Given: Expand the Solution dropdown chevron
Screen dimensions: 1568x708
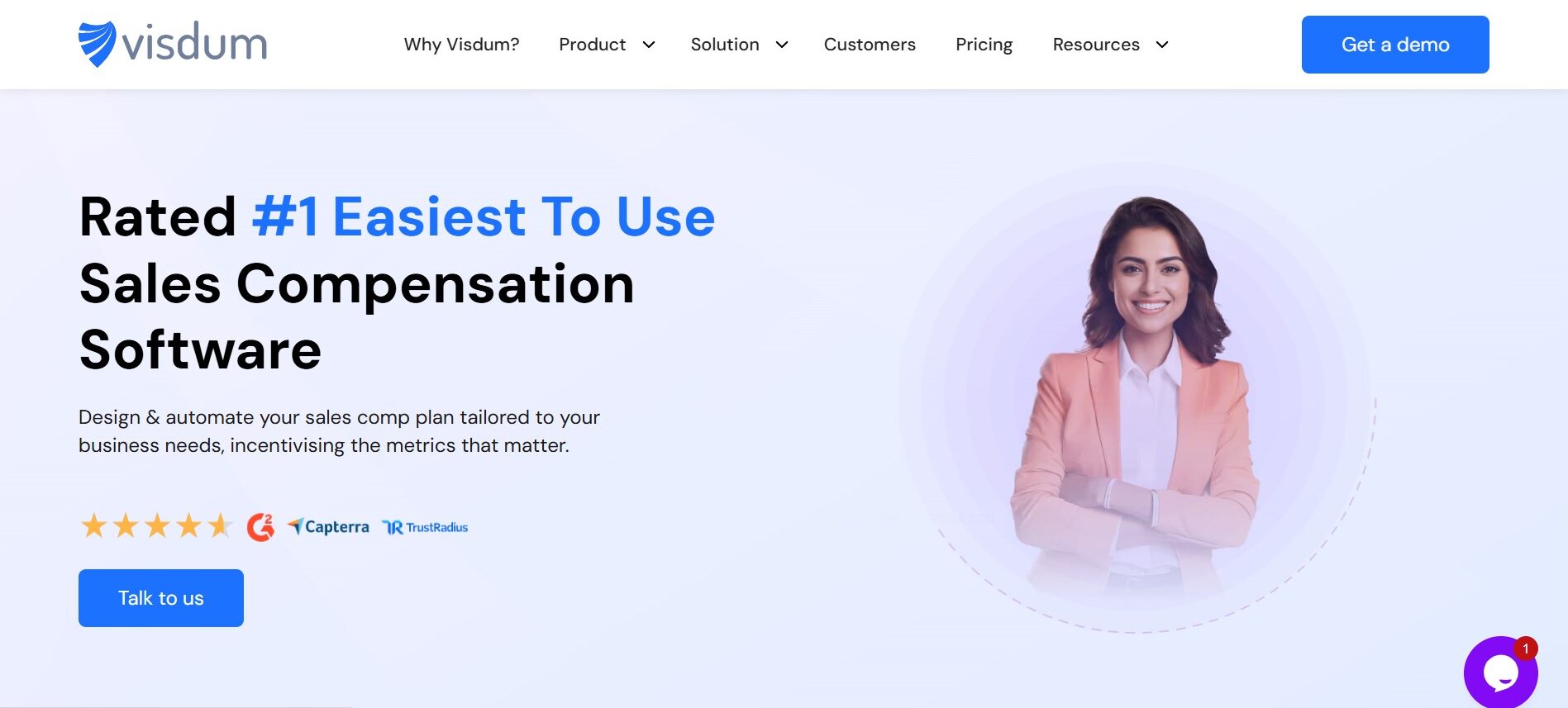Looking at the screenshot, I should pos(782,45).
